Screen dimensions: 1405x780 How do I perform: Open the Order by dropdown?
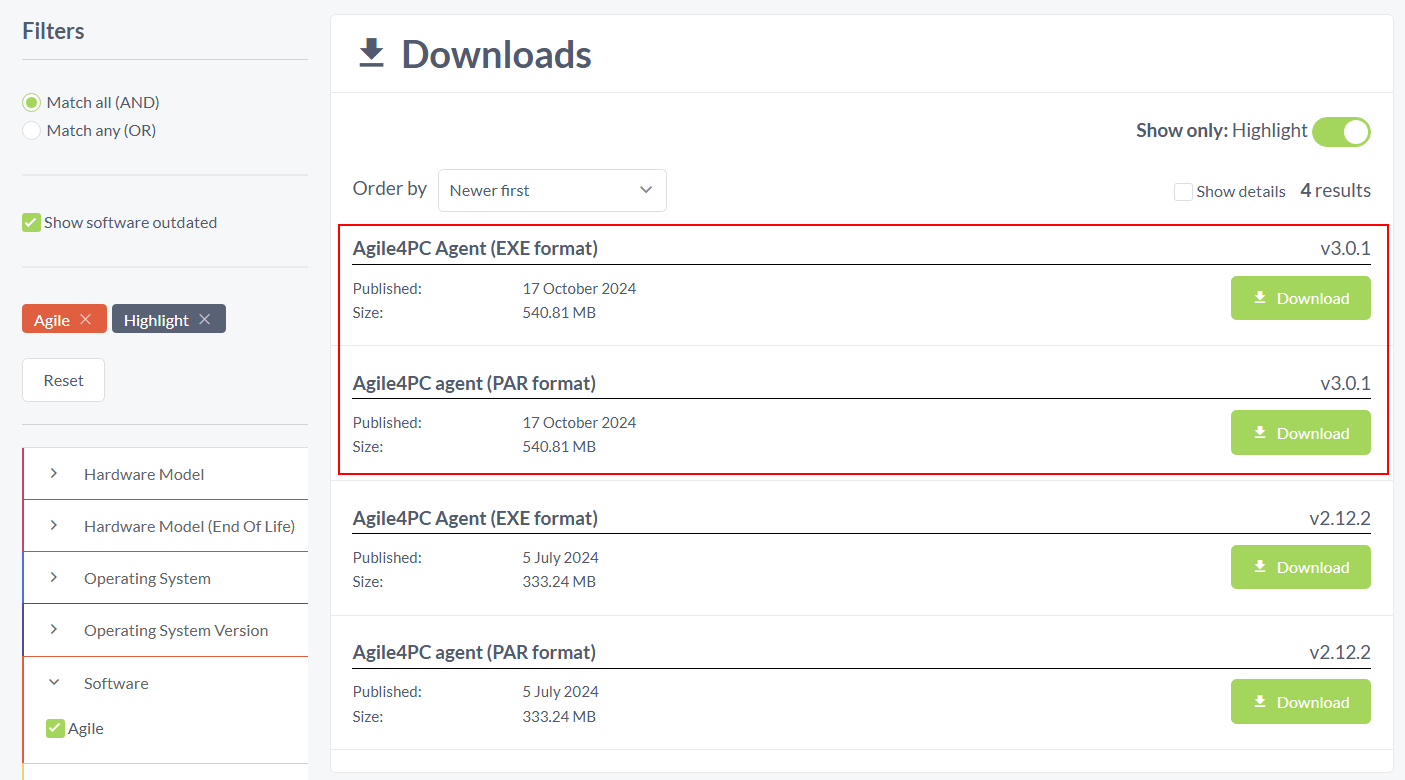(x=552, y=190)
